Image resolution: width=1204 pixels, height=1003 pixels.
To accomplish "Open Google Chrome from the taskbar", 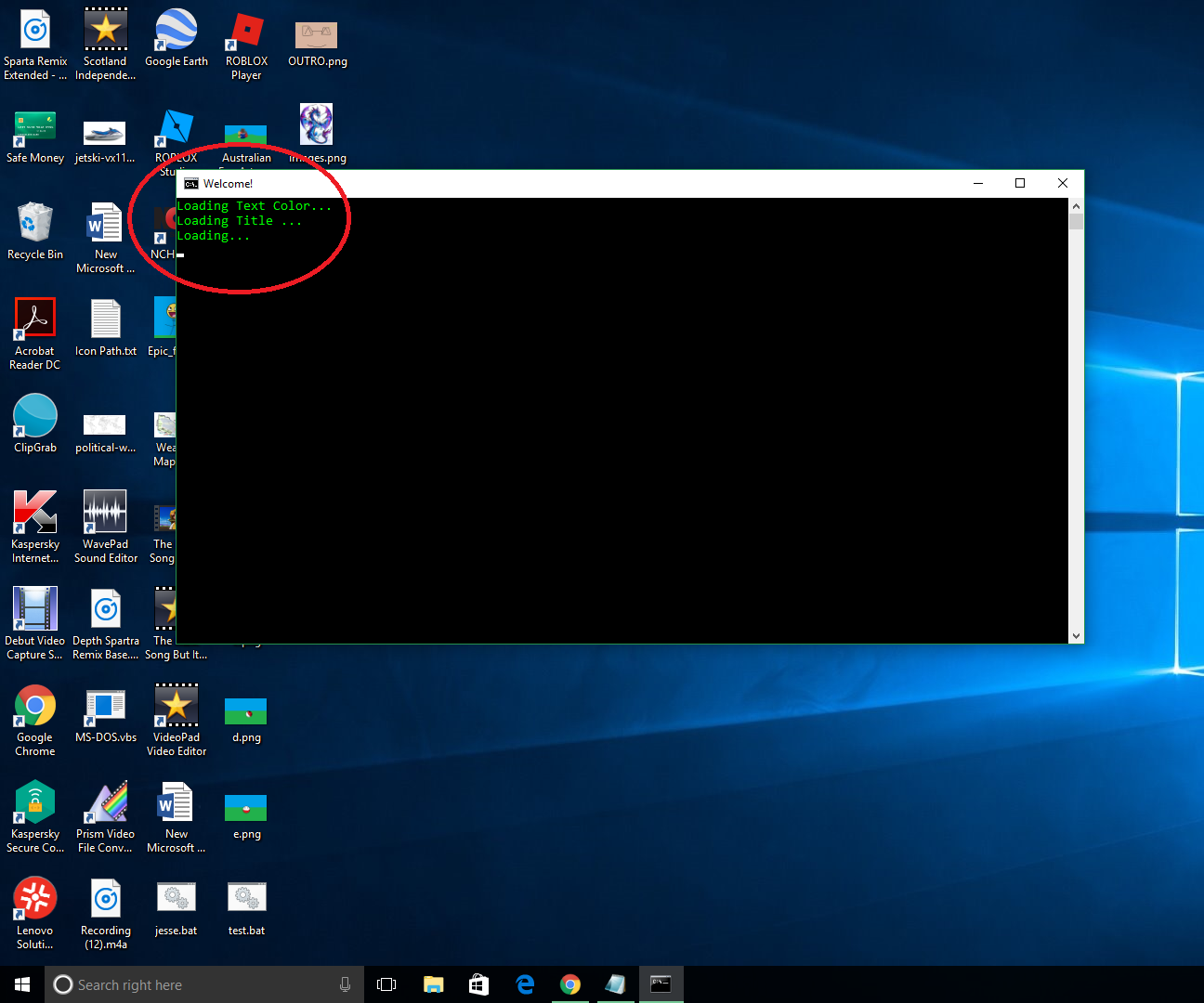I will (569, 984).
